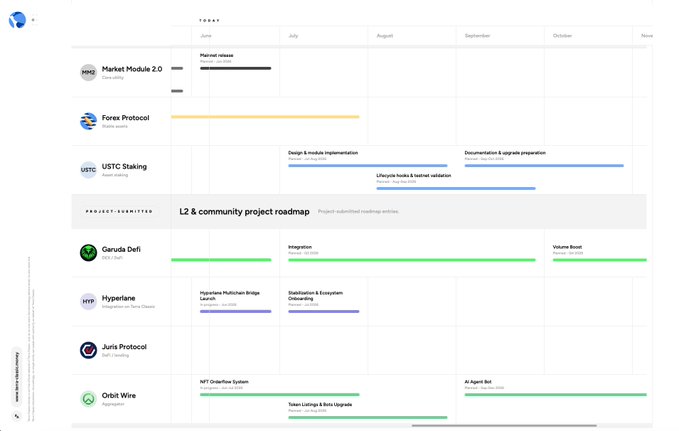The height and width of the screenshot is (431, 679).
Task: Click 'L2 & community project roadmap' heading
Action: pos(244,211)
